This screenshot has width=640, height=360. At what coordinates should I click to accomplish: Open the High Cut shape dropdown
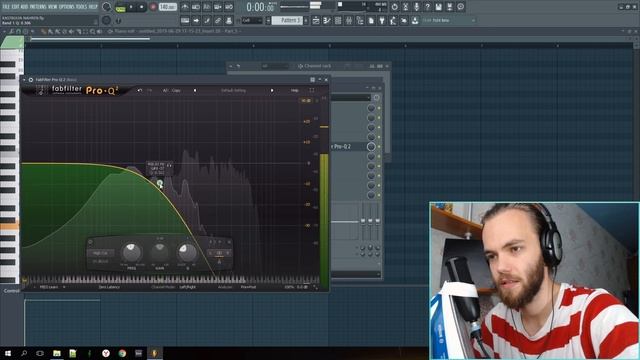[100, 253]
